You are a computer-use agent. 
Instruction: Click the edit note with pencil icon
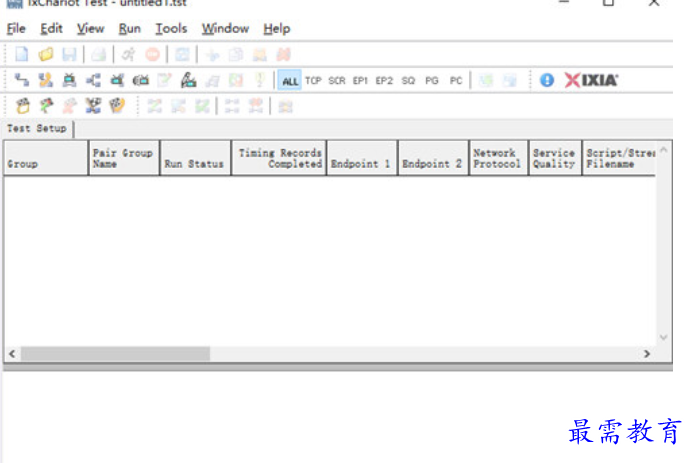point(165,80)
